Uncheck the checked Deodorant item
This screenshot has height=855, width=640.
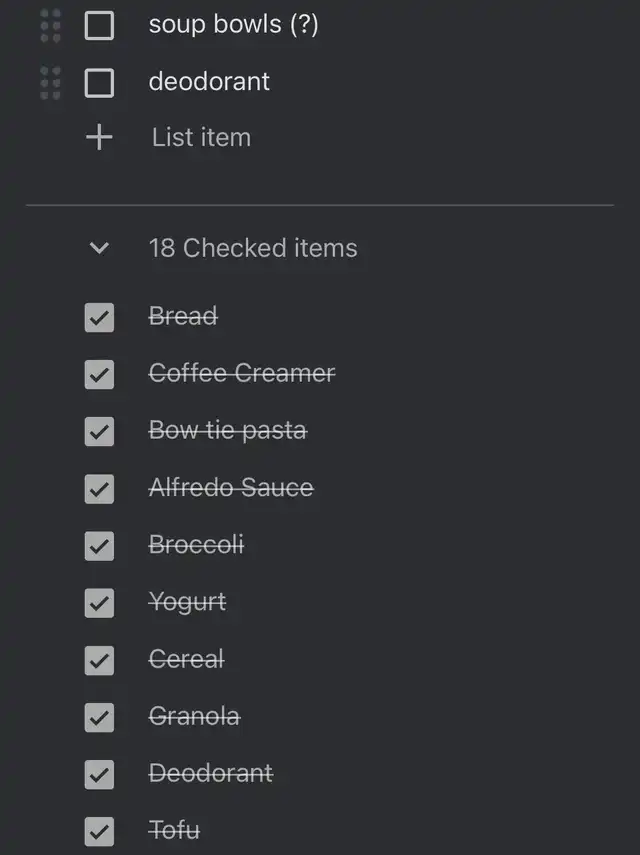tap(99, 774)
